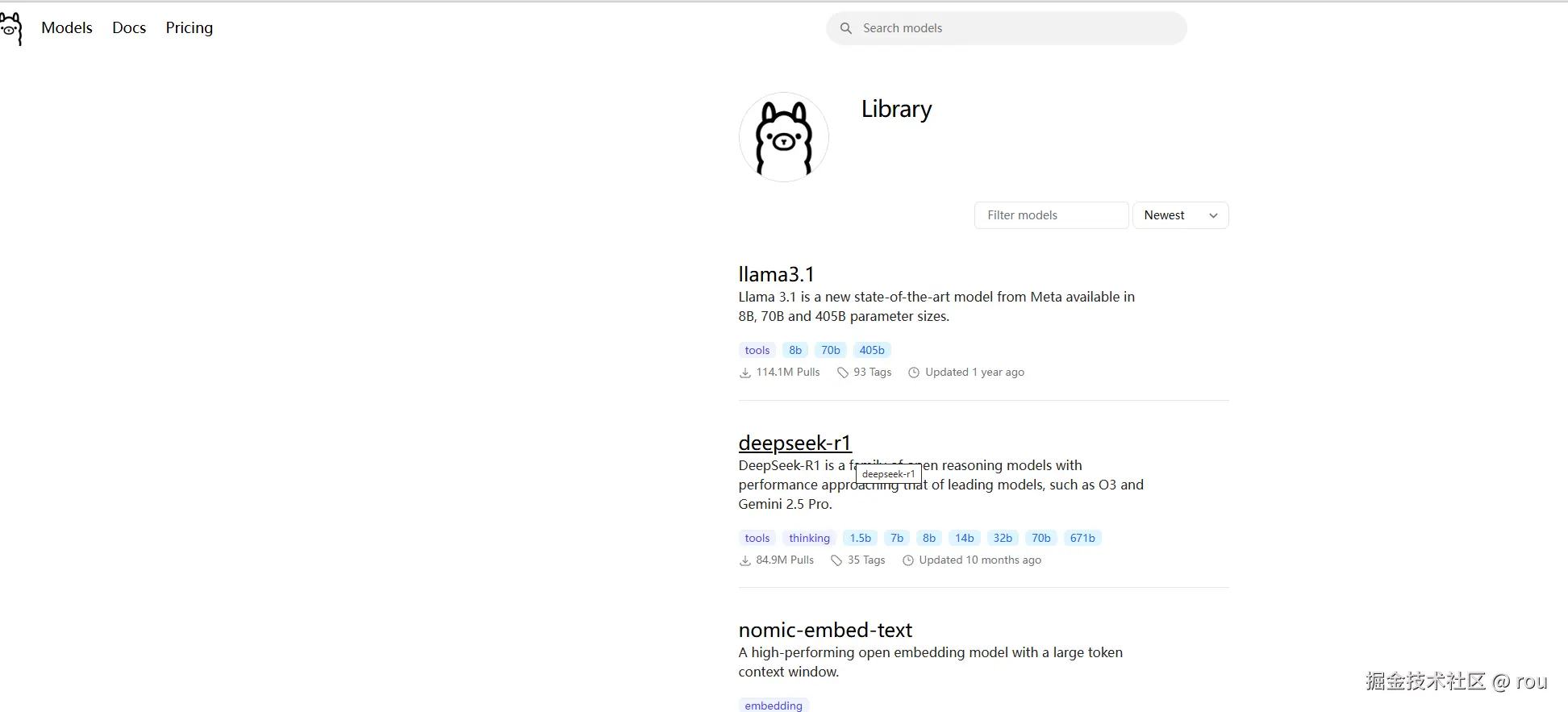
Task: Click the tools tag under deepseek-r1
Action: pyautogui.click(x=757, y=538)
